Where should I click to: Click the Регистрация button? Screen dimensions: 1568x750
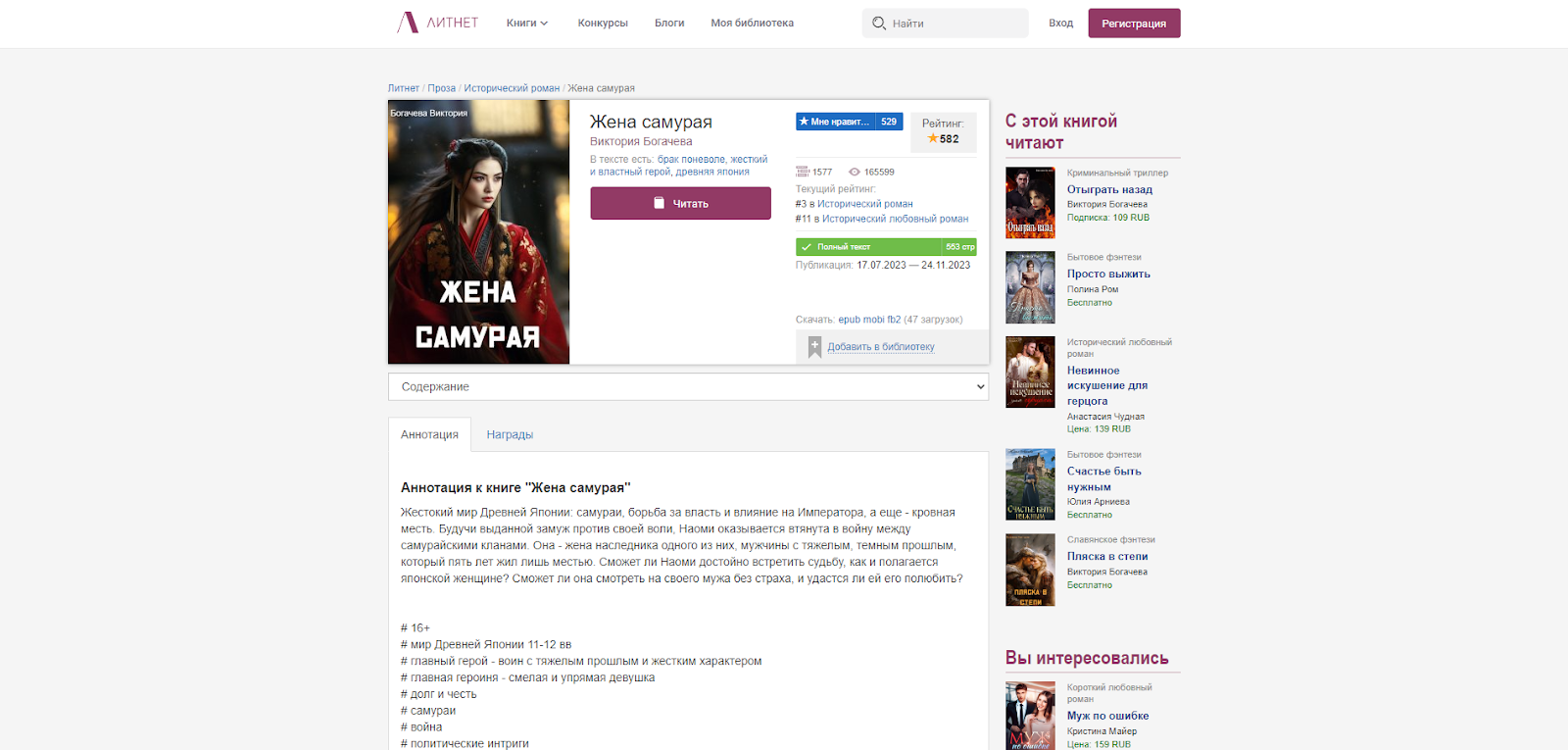pos(1134,23)
